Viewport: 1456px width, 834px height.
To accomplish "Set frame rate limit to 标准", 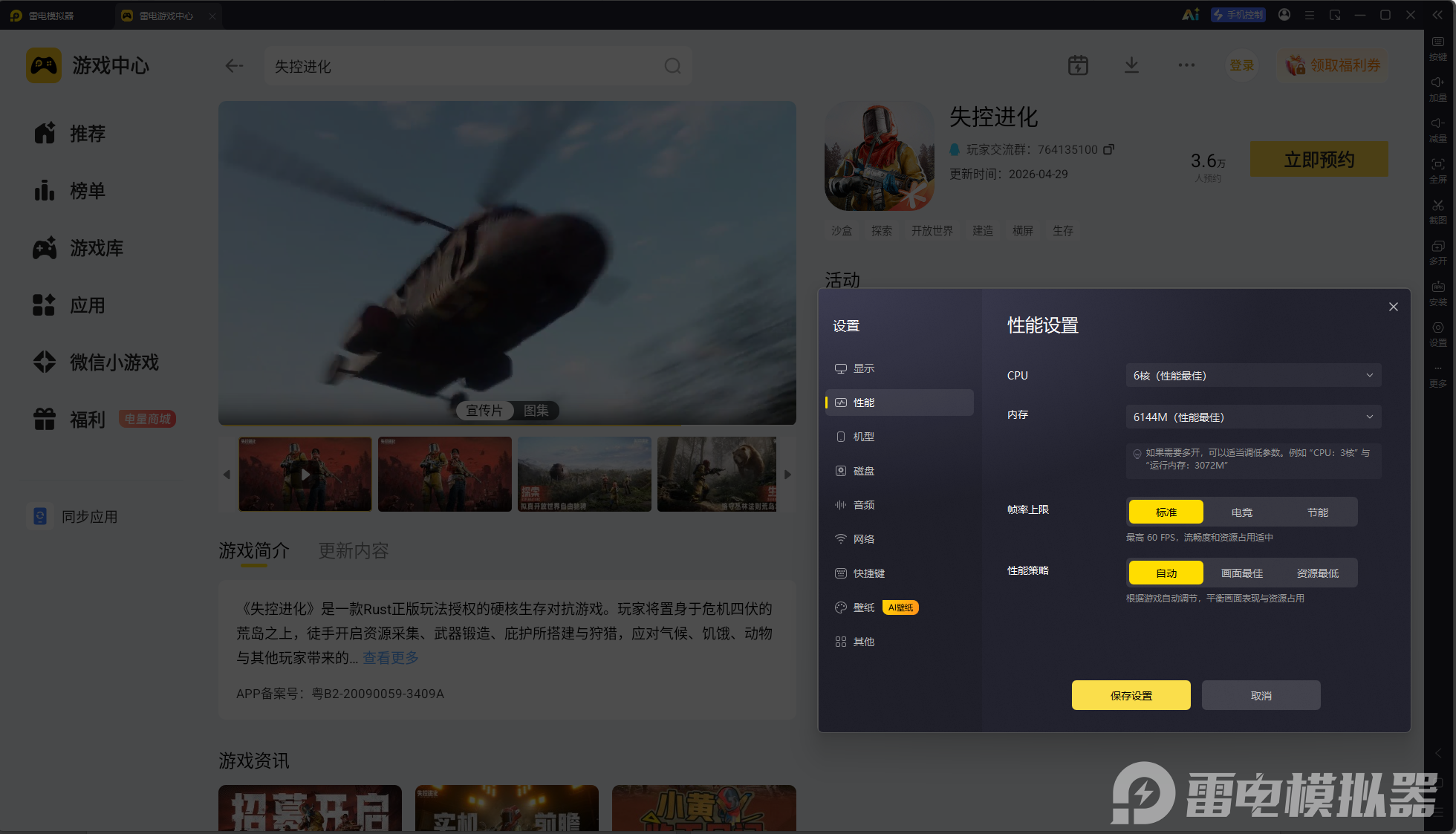I will [1166, 512].
